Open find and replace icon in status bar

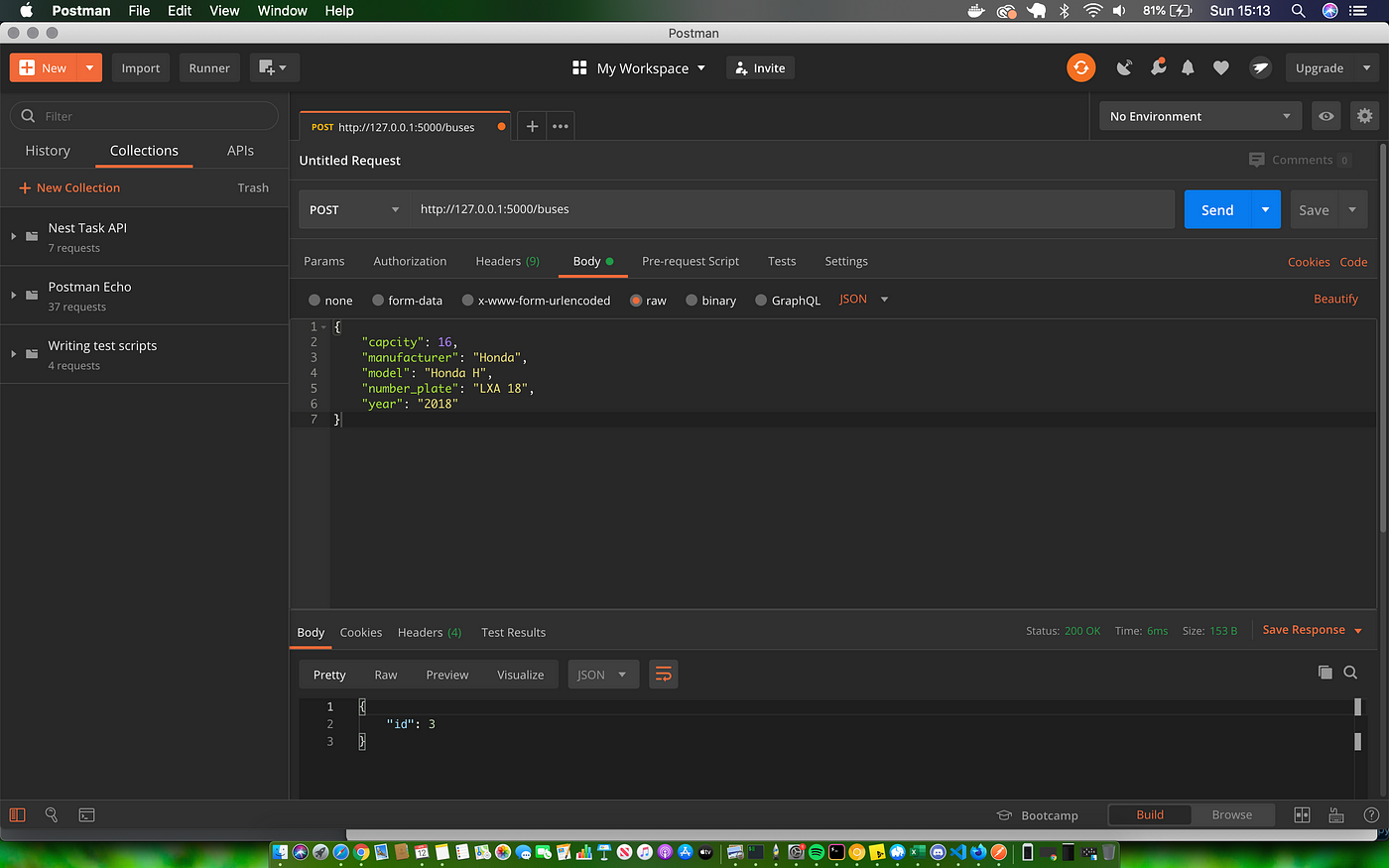coord(52,814)
